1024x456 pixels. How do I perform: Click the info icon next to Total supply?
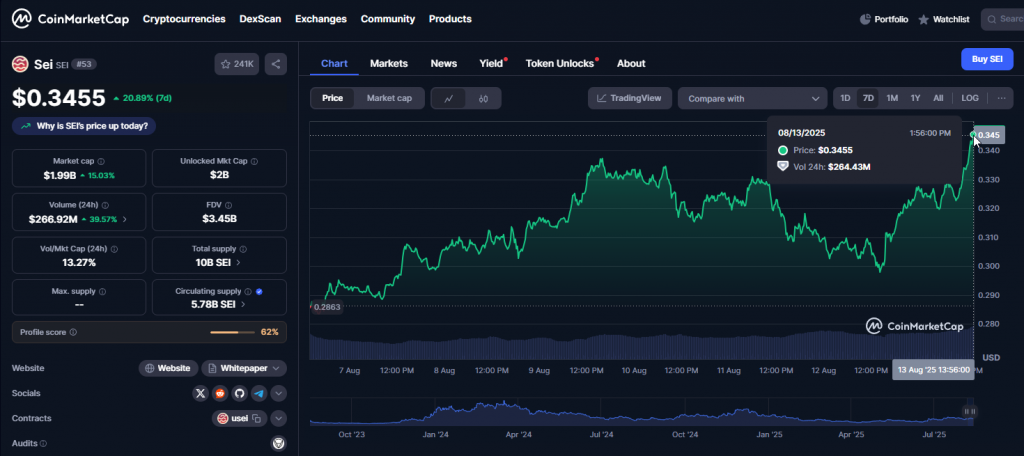click(x=243, y=248)
